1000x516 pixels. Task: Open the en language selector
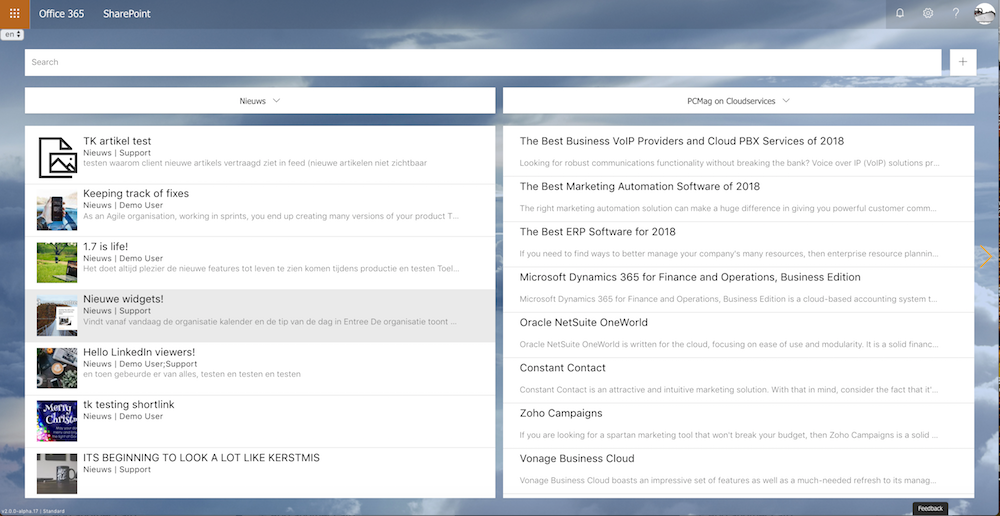click(12, 34)
